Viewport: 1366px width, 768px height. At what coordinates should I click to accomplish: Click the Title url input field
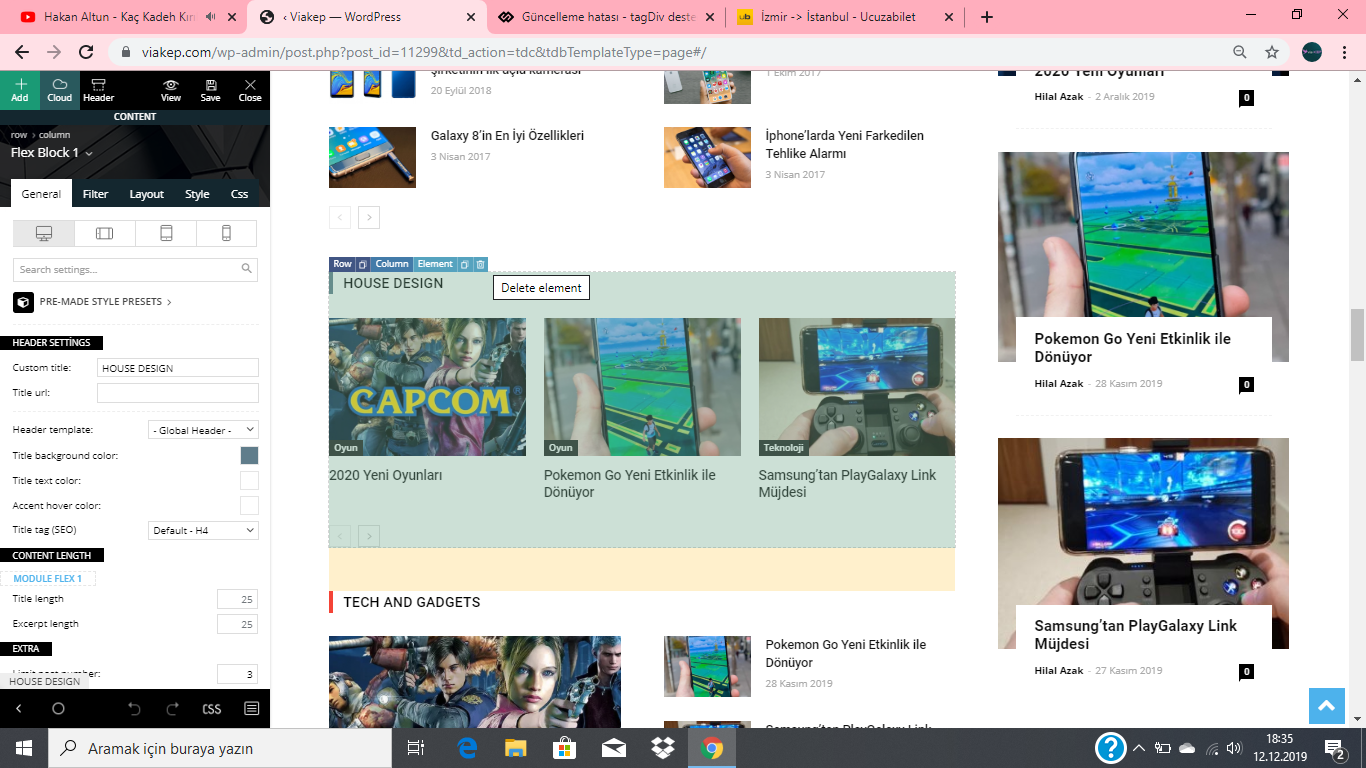[x=178, y=393]
